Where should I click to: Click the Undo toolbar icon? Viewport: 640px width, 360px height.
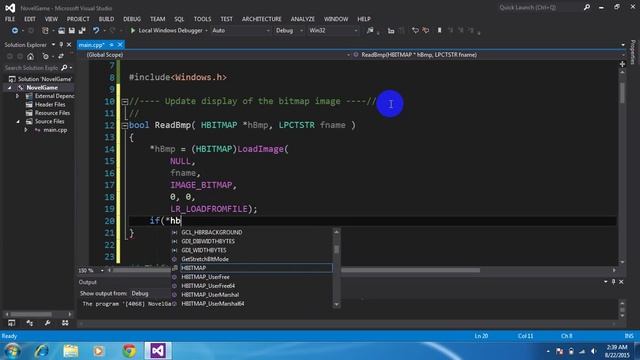coord(96,31)
